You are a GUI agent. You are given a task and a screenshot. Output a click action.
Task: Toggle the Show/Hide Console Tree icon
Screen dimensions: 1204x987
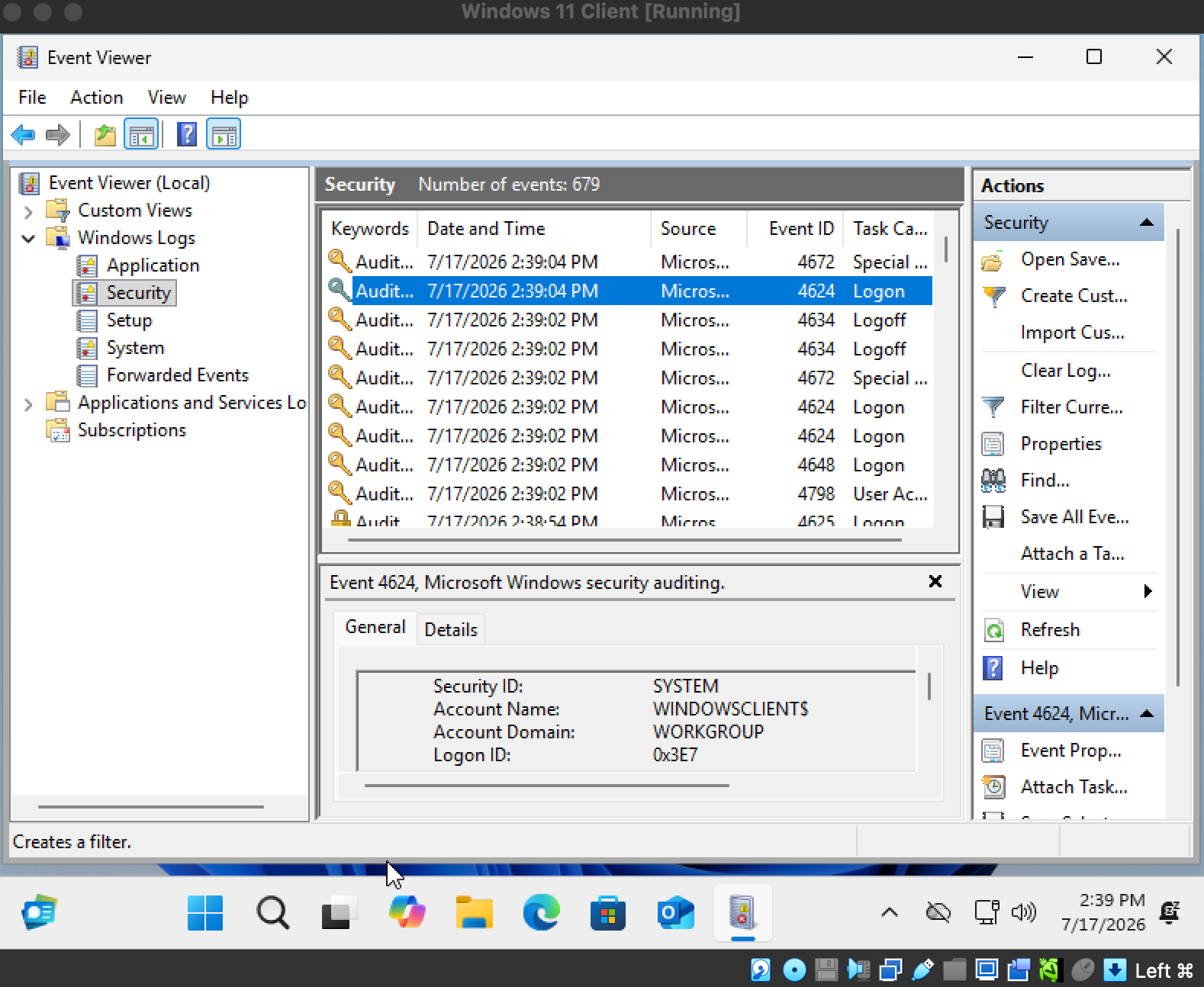coord(141,136)
